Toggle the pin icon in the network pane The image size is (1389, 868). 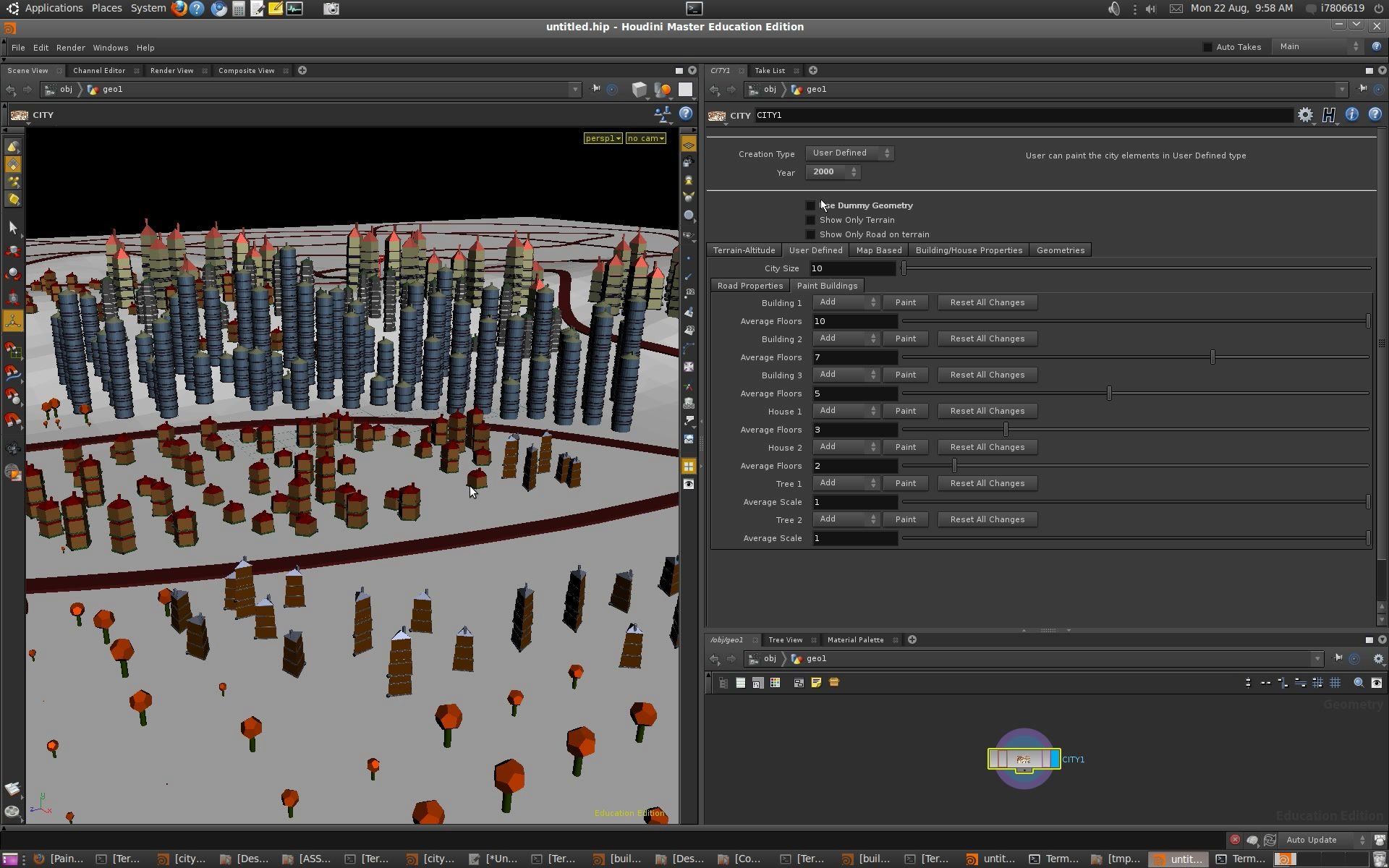pos(1338,658)
